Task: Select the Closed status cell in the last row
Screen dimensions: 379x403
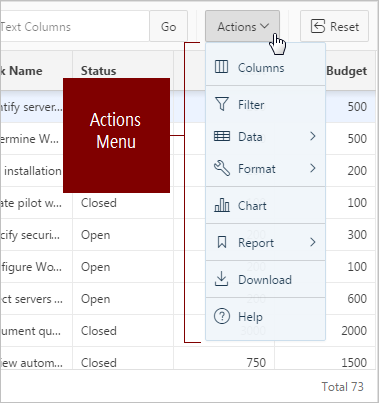Action: (99, 363)
